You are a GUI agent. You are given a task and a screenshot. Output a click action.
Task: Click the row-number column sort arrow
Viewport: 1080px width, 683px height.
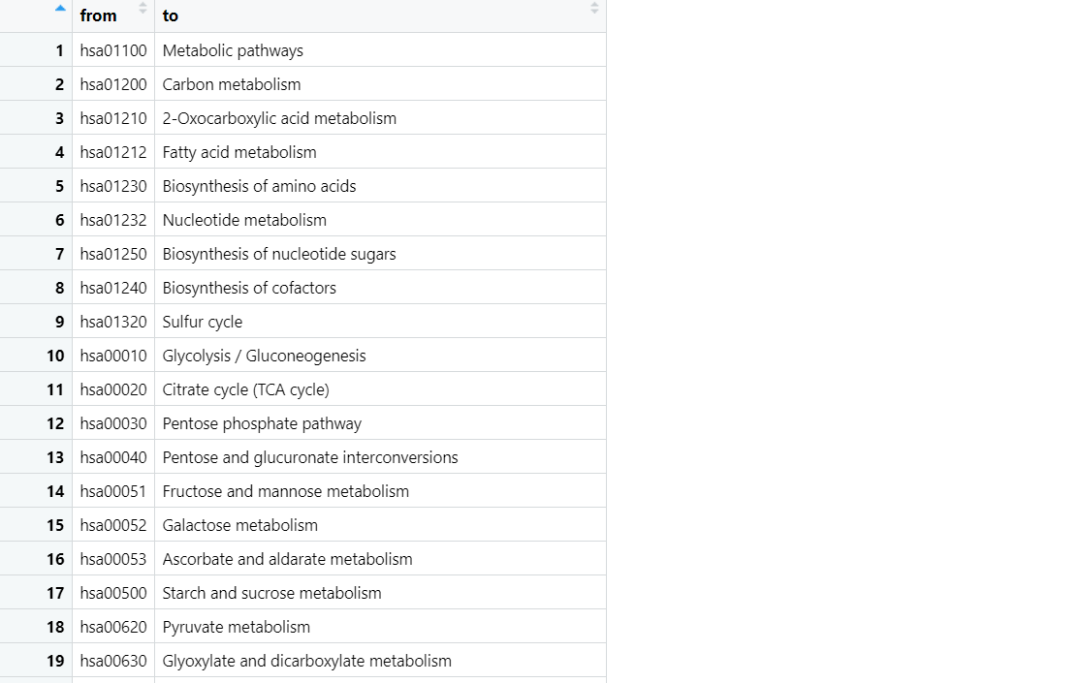[x=60, y=9]
